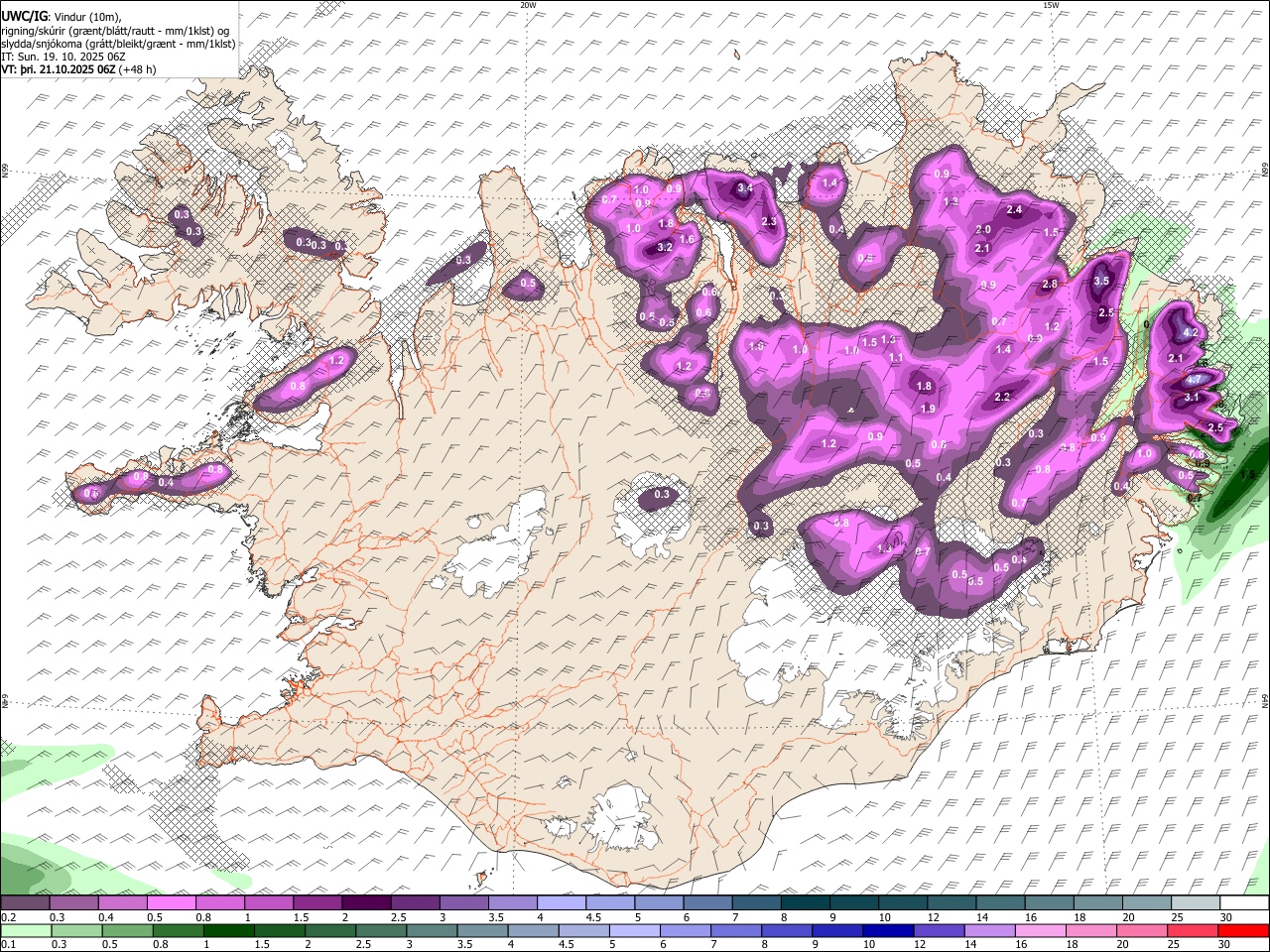Pick the dull mauve 0.2 swatch in upper legend
The width and height of the screenshot is (1270, 952).
25,903
